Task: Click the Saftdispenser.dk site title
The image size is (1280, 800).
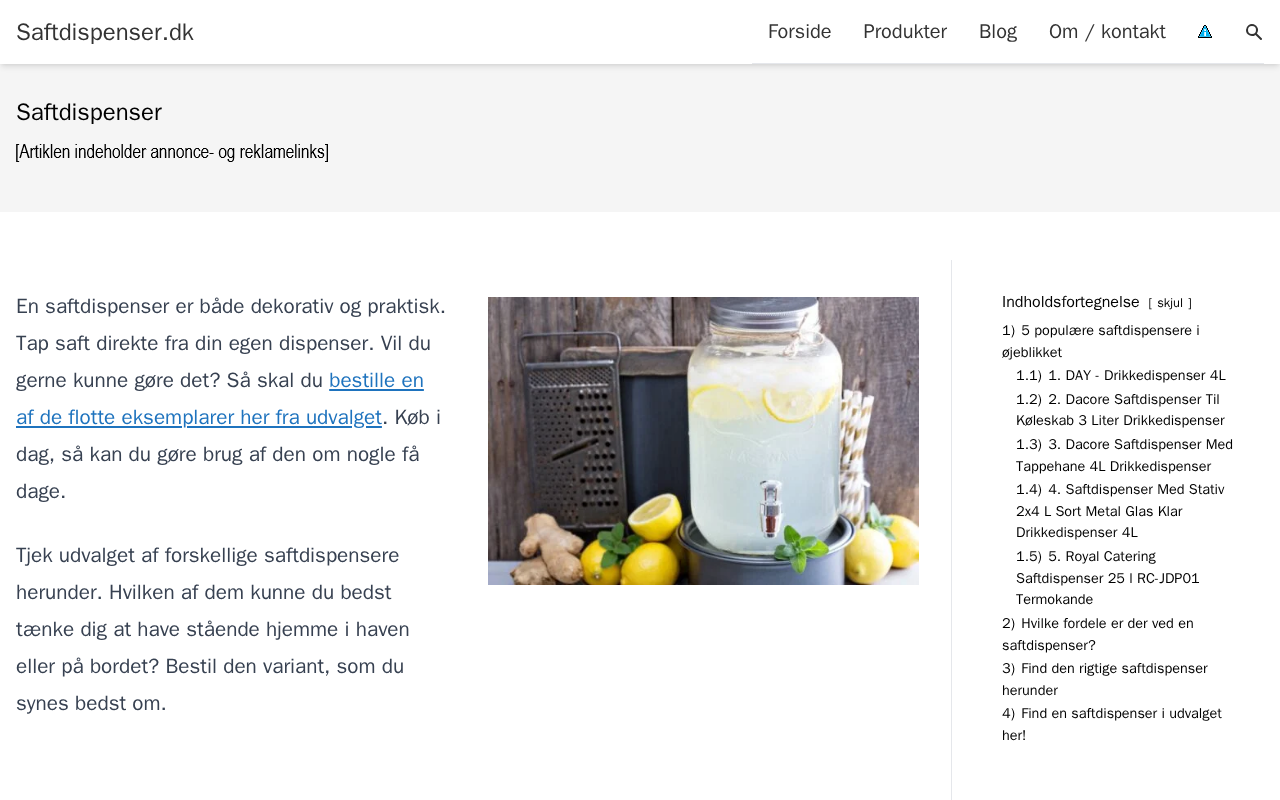Action: point(105,32)
